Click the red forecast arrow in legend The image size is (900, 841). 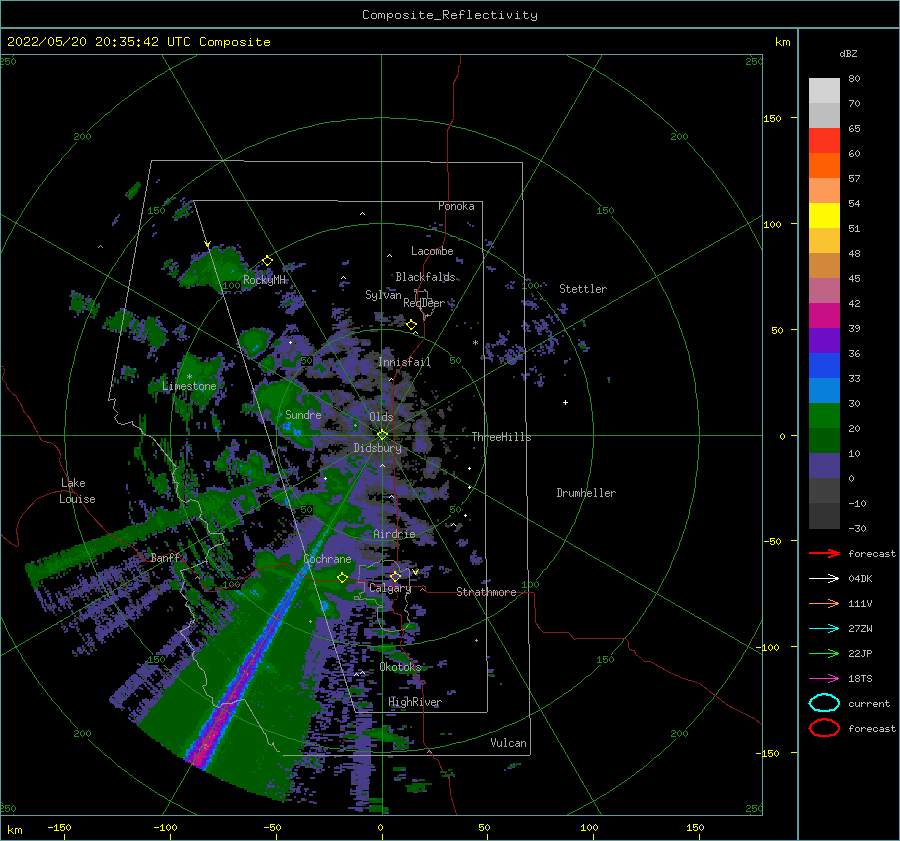click(x=824, y=553)
